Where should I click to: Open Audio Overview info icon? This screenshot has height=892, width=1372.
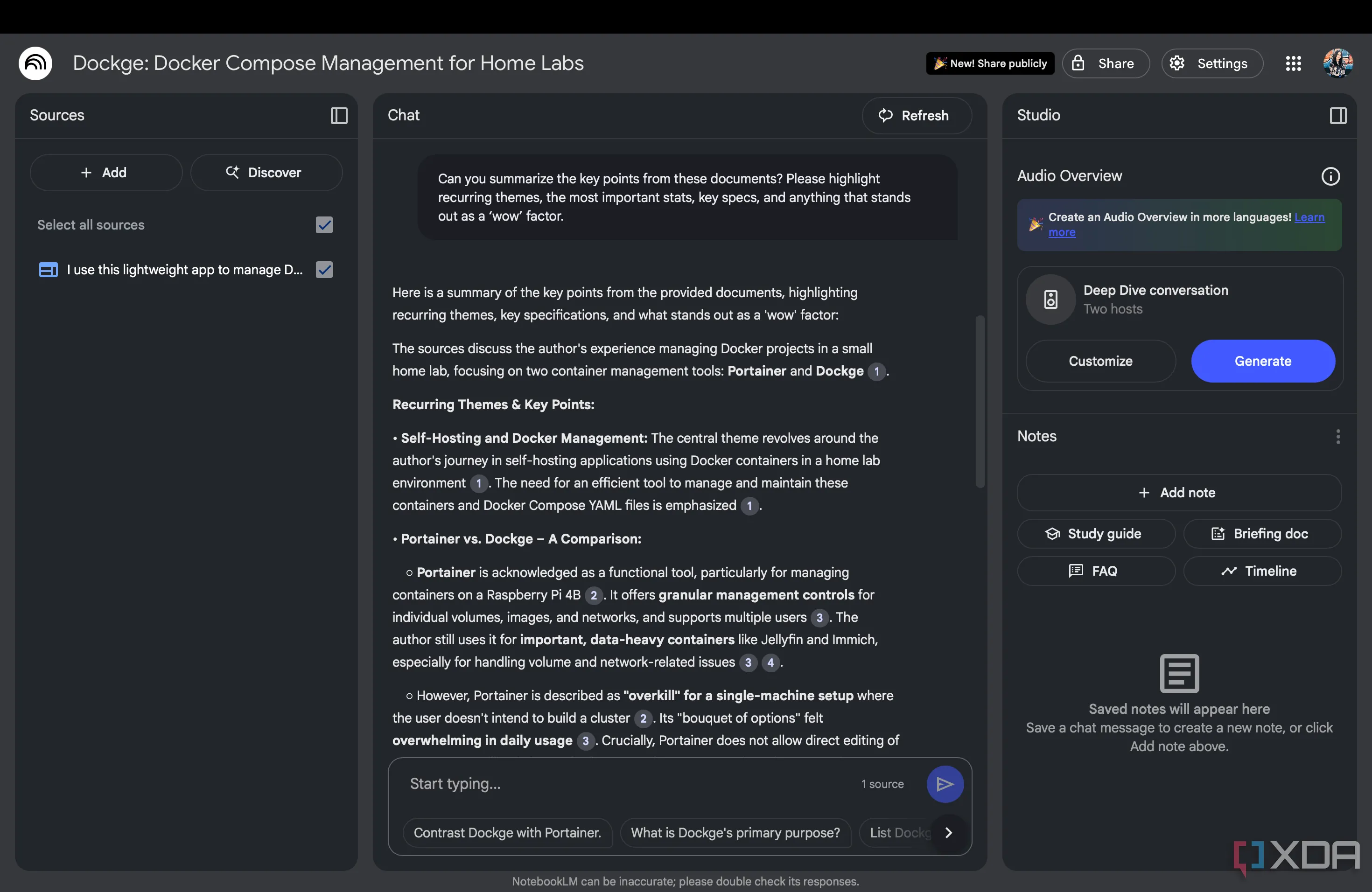(1330, 176)
